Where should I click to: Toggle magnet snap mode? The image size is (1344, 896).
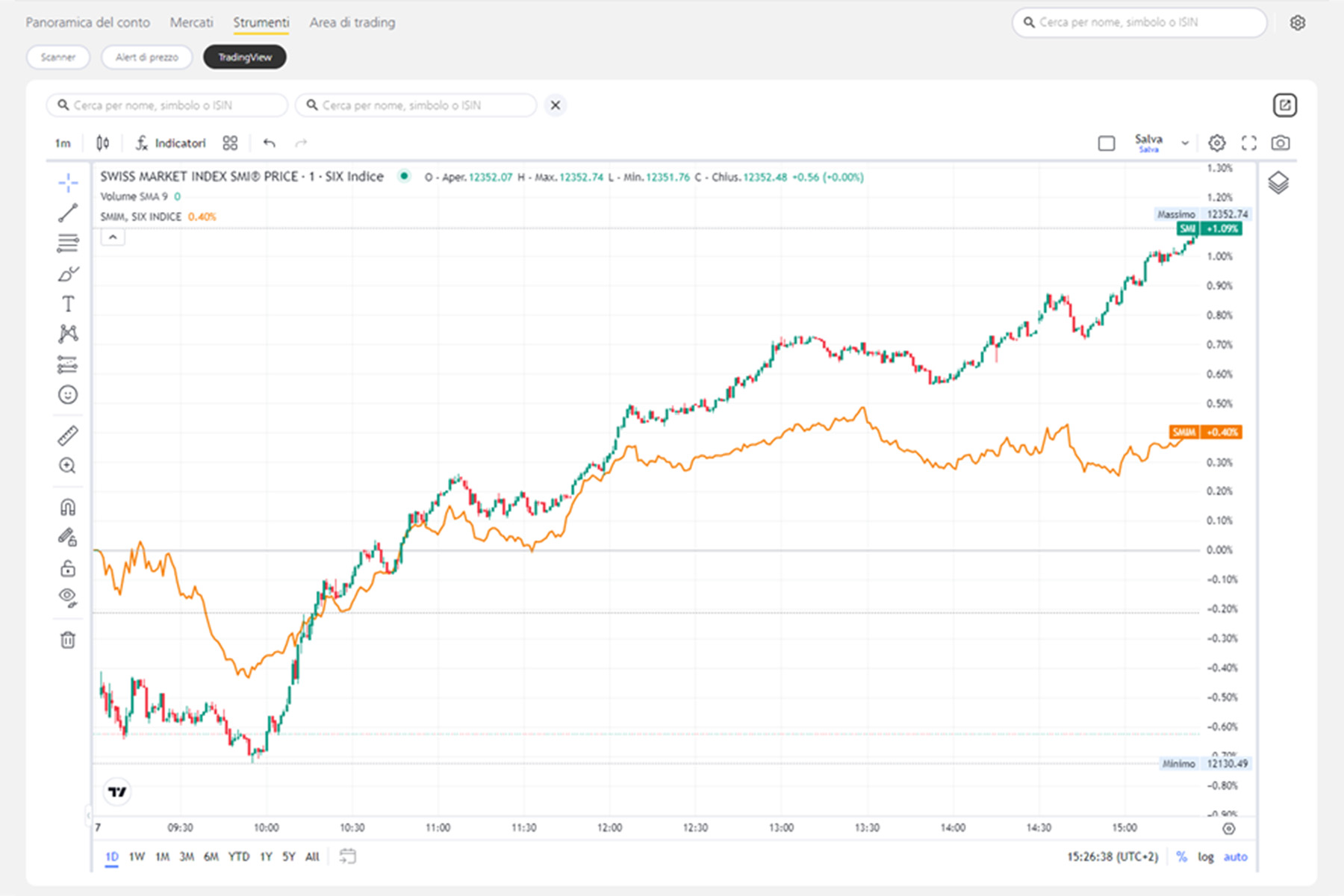pyautogui.click(x=68, y=508)
